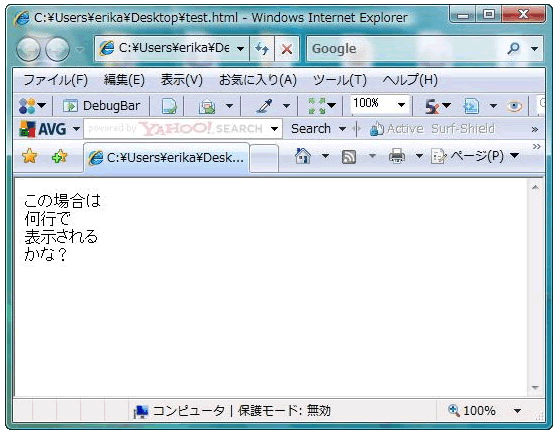Expand the address bar history dropdown
Image resolution: width=558 pixels, height=435 pixels.
(x=240, y=48)
